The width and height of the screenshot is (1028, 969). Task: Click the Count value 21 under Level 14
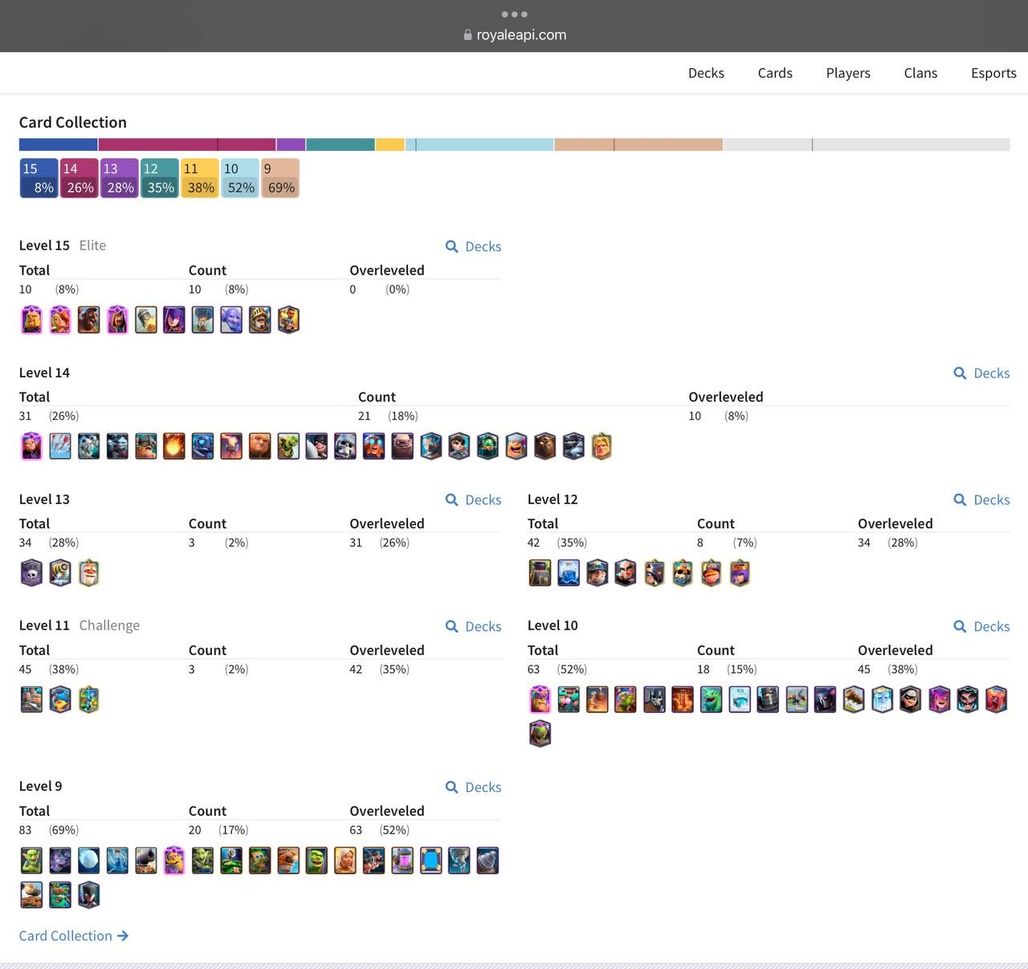[364, 416]
